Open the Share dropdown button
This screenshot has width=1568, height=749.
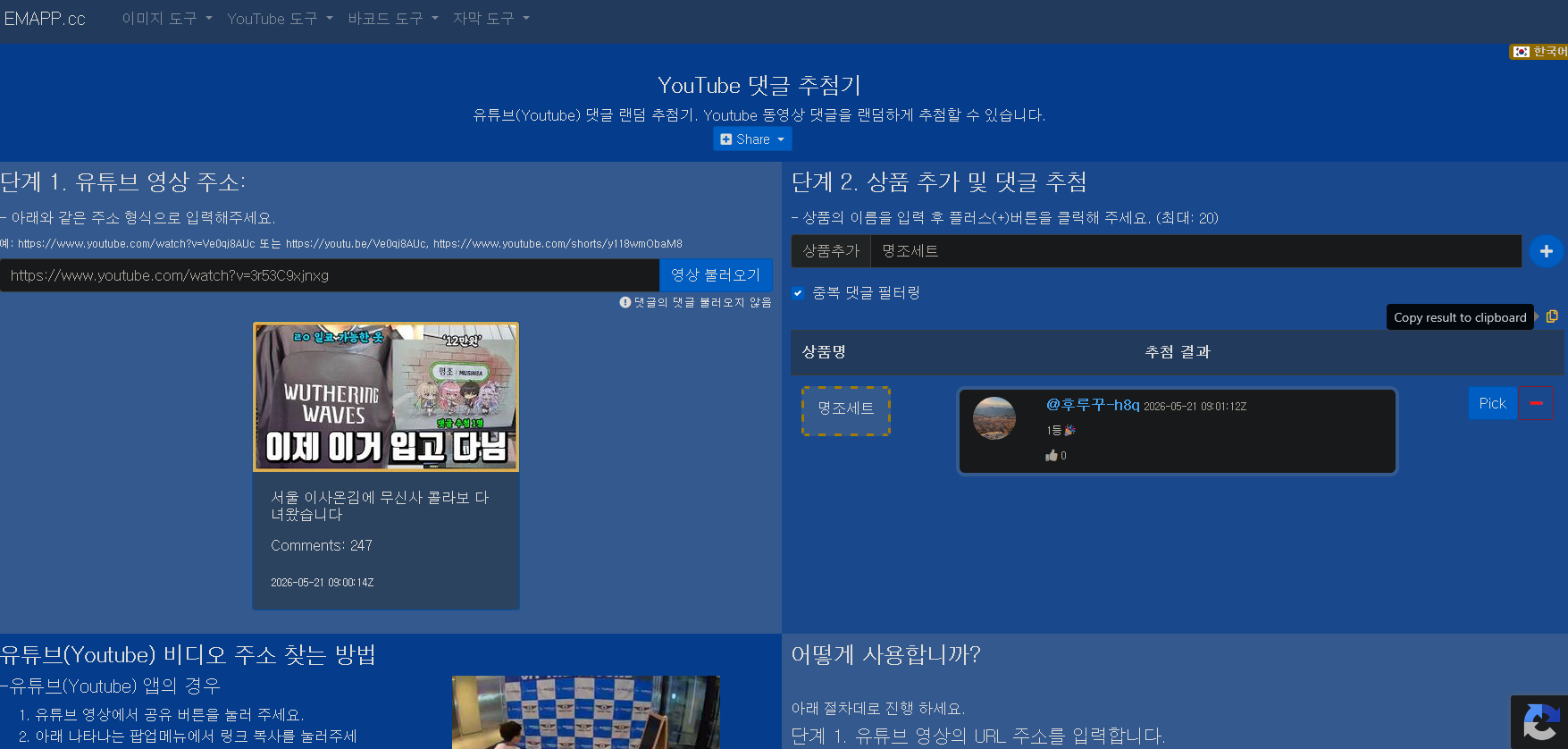tap(752, 139)
